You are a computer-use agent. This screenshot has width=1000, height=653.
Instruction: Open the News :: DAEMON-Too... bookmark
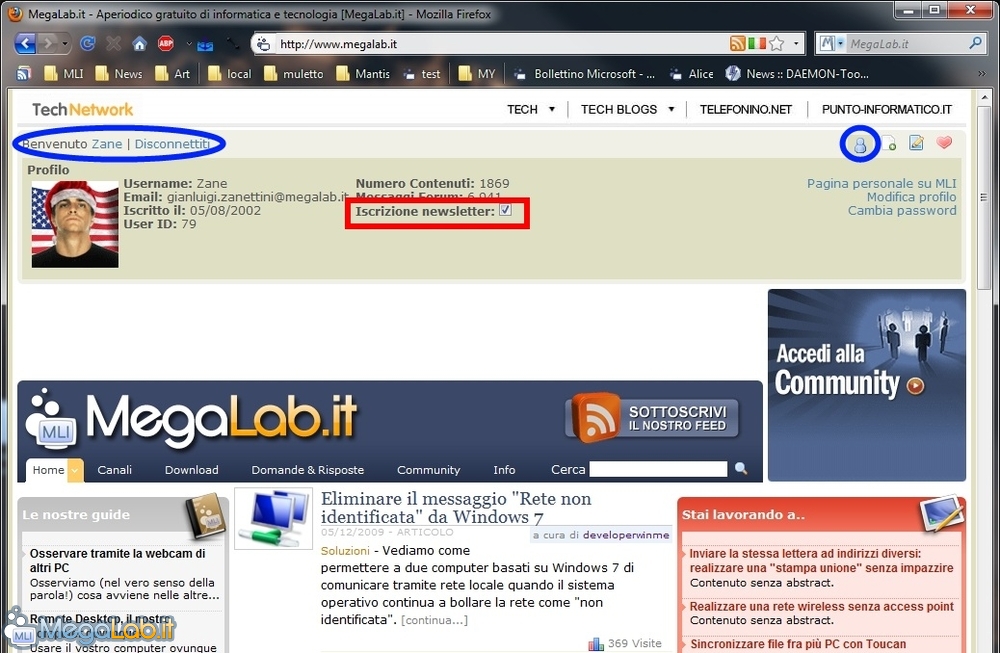pyautogui.click(x=797, y=74)
